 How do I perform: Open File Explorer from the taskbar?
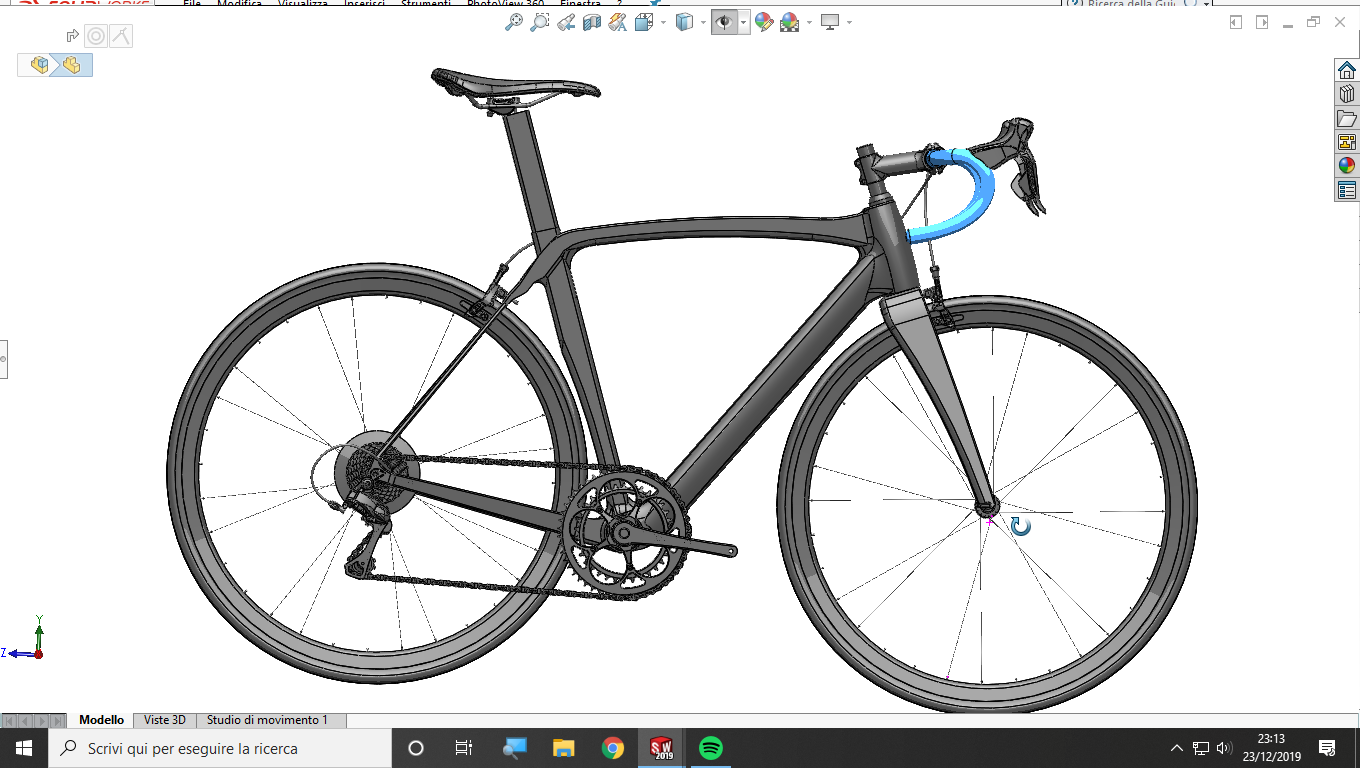[563, 748]
